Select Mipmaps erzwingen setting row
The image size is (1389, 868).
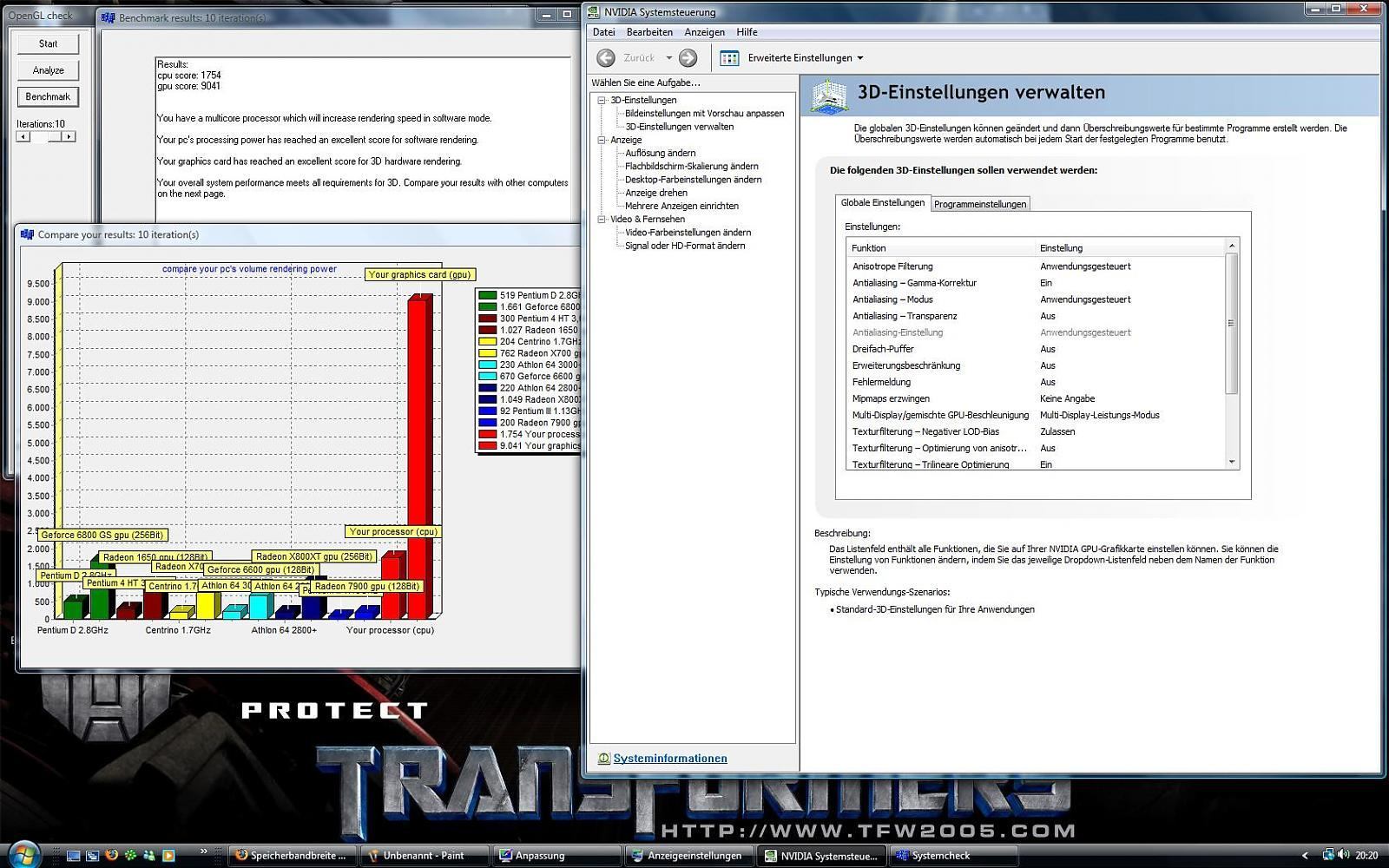pyautogui.click(x=1036, y=398)
